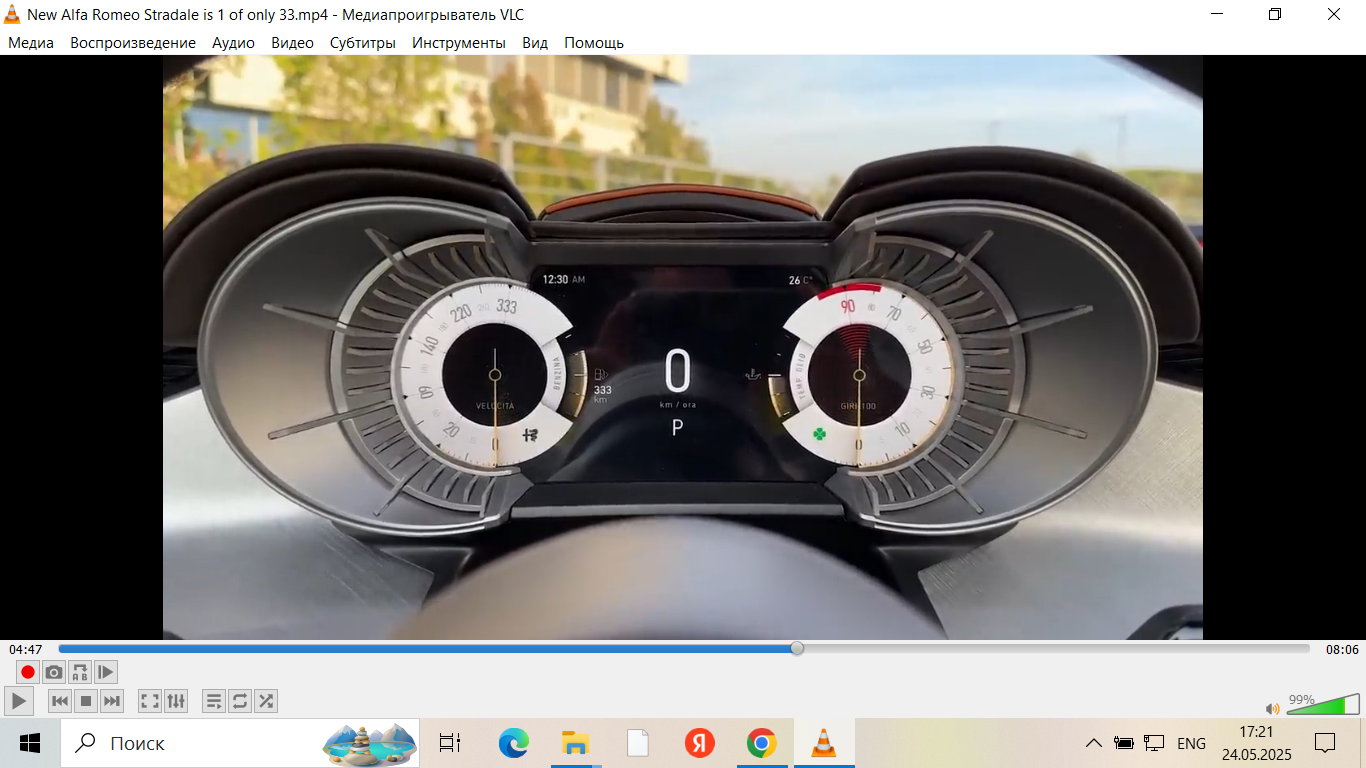Toggle A-B loop points button
The height and width of the screenshot is (768, 1366).
(80, 672)
